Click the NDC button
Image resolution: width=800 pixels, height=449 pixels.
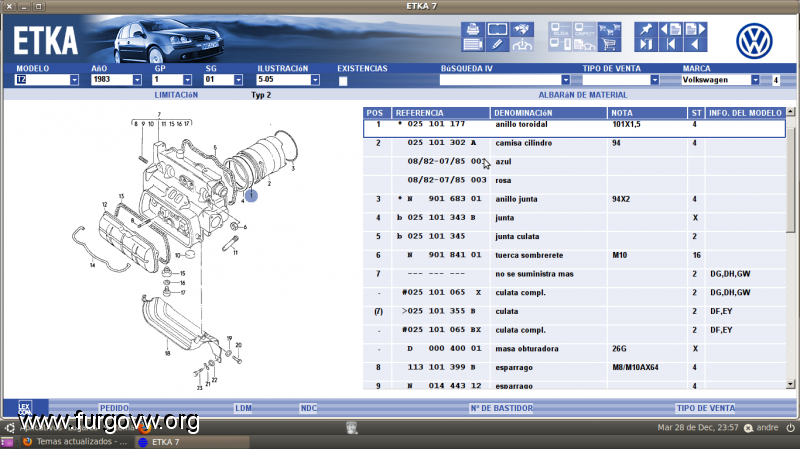pyautogui.click(x=309, y=408)
